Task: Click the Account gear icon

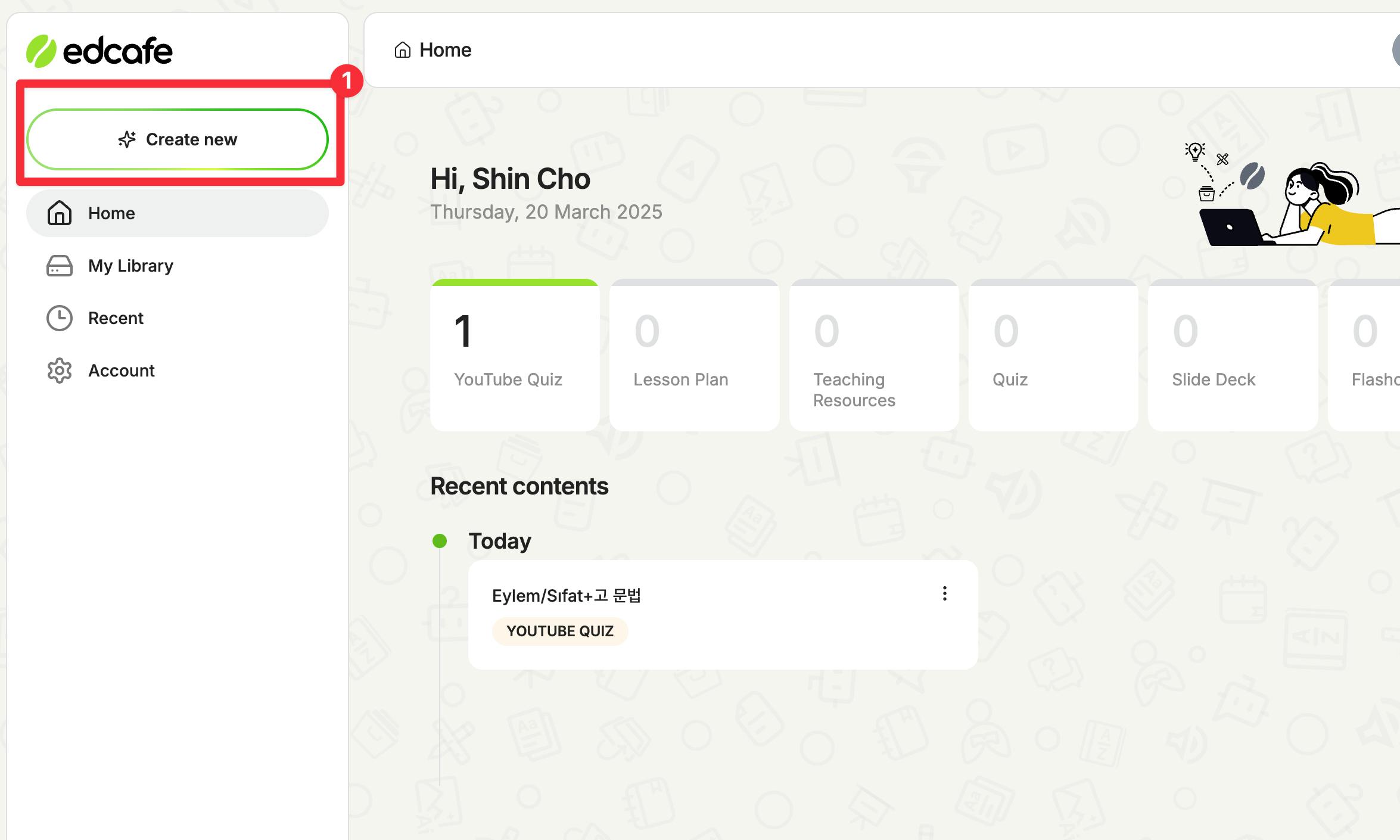Action: [x=60, y=371]
